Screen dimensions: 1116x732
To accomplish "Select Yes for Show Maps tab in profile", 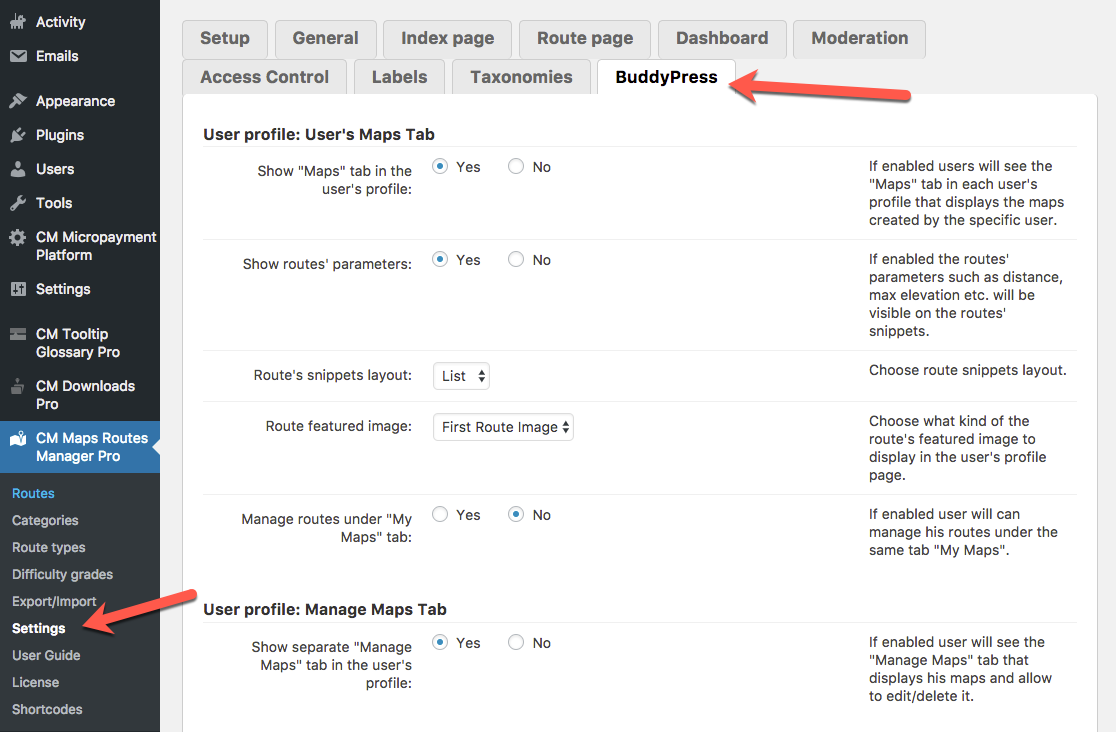I will 440,167.
